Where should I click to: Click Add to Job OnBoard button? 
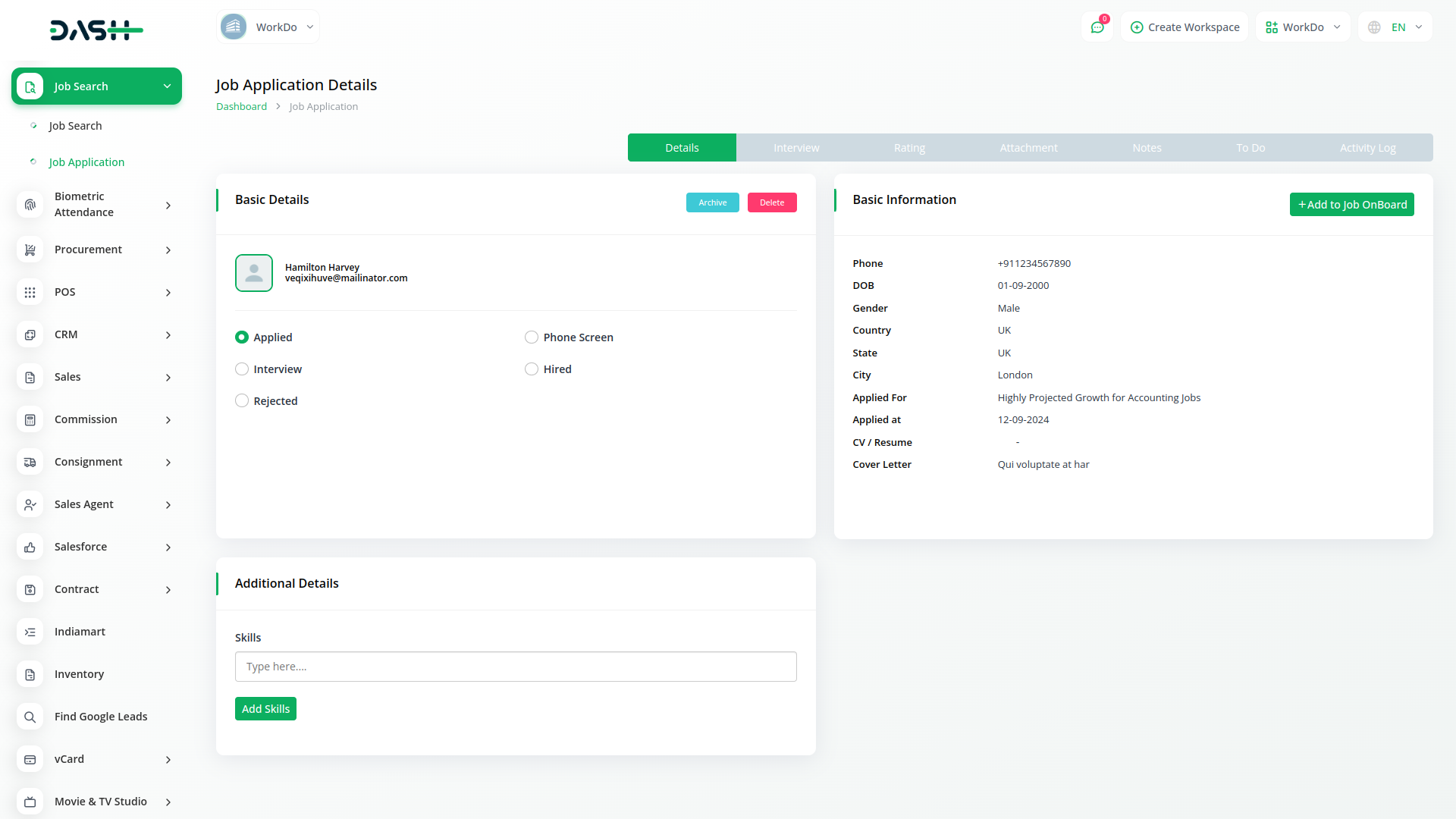tap(1351, 205)
